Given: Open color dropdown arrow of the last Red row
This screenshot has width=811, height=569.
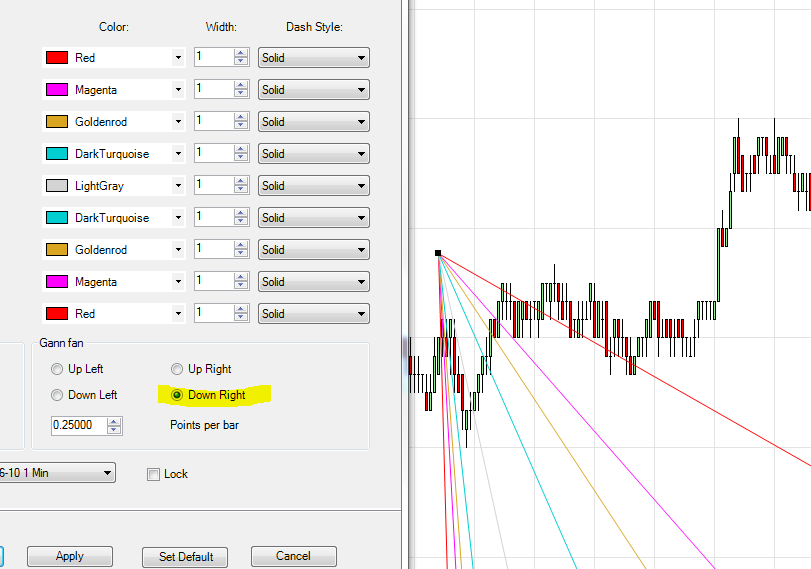Looking at the screenshot, I should [x=178, y=313].
